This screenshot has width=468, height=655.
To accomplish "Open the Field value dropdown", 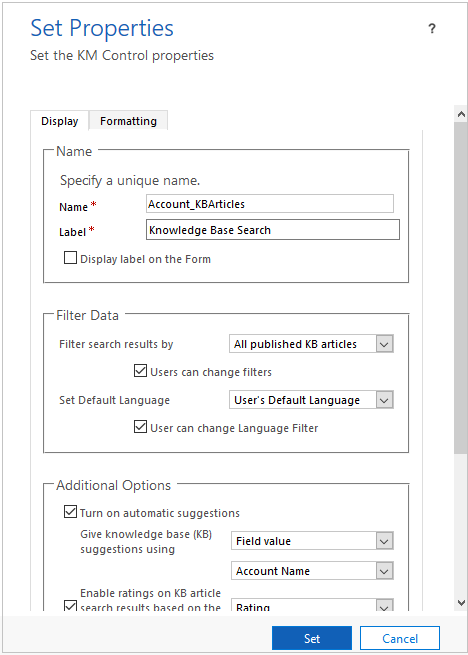I will tap(312, 541).
